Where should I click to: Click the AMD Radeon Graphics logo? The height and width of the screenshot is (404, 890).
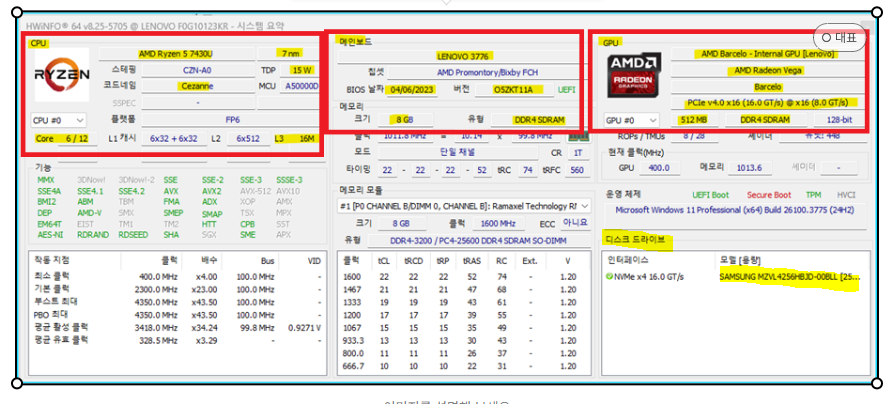[635, 75]
